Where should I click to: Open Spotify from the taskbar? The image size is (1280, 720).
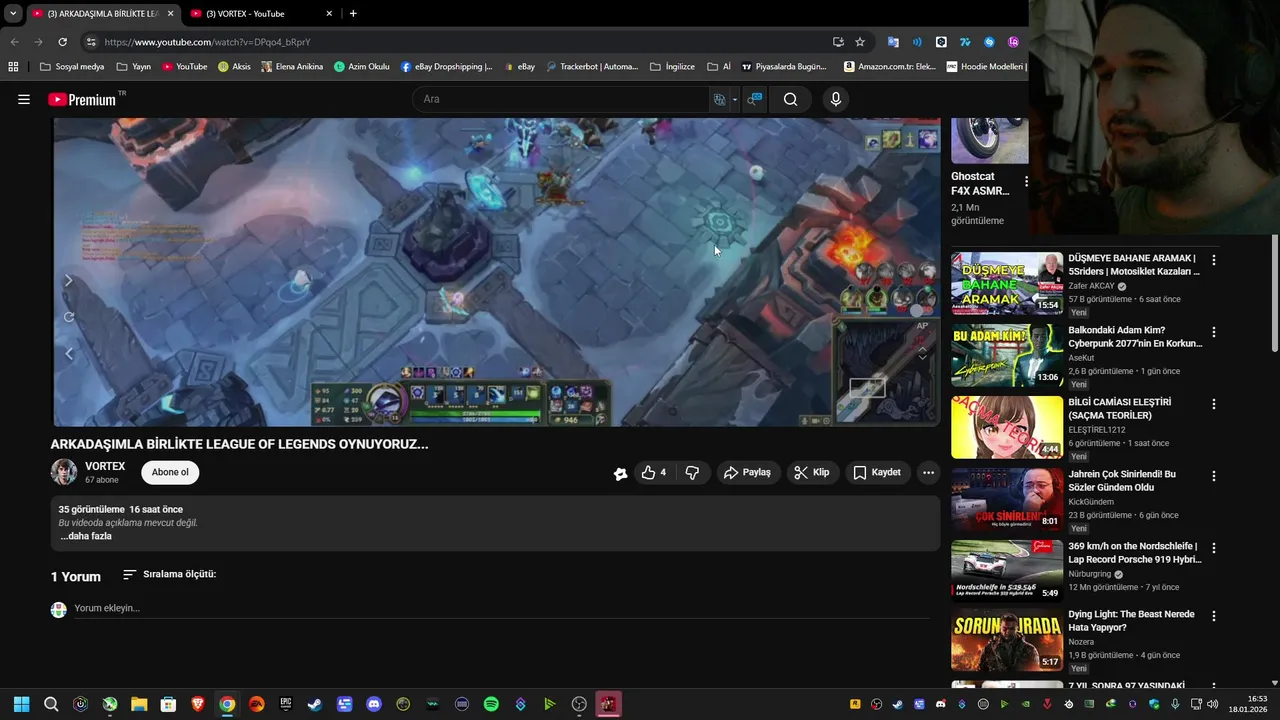491,704
